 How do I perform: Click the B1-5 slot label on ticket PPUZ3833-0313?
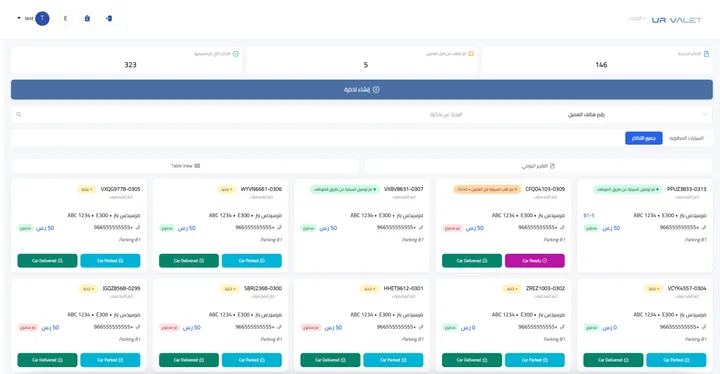click(x=589, y=215)
